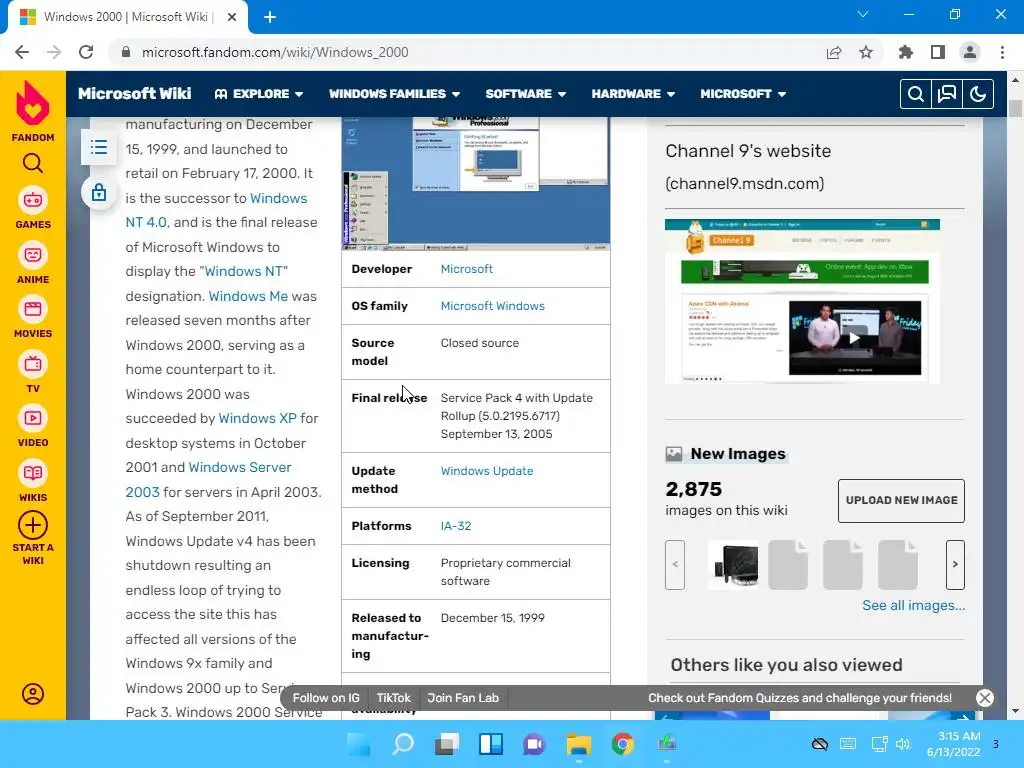Open the Windows Start menu
1024x768 pixels.
coord(359,744)
